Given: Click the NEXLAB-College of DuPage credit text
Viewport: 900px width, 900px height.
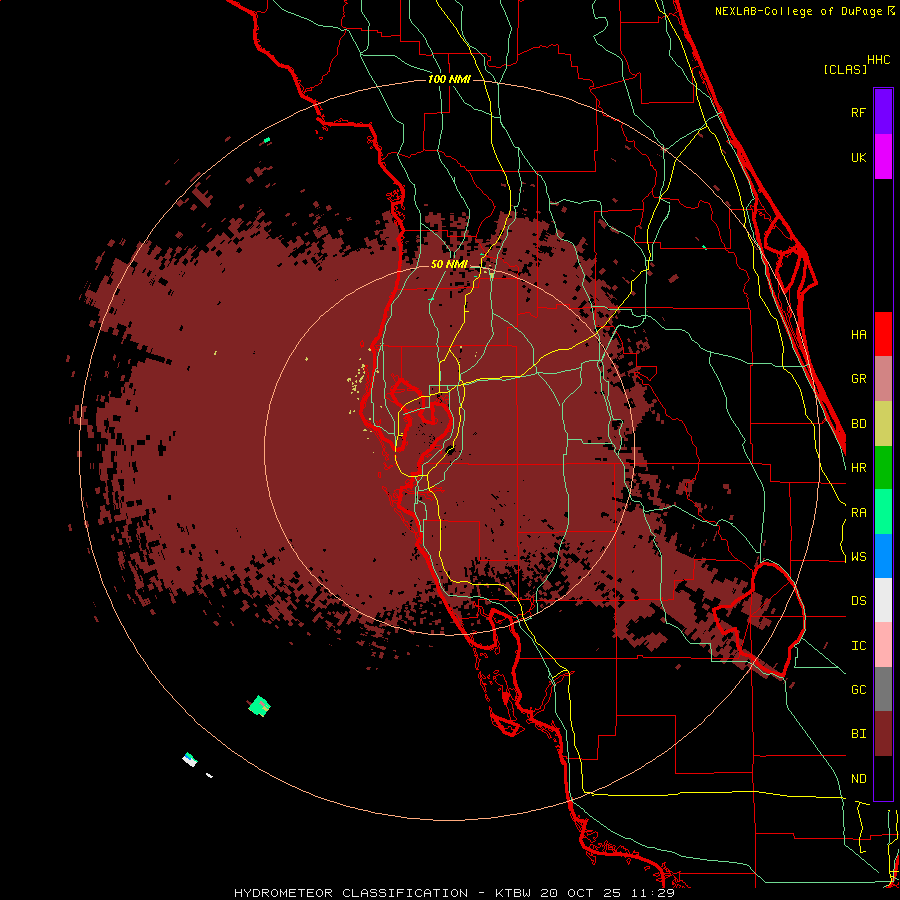Looking at the screenshot, I should 798,11.
